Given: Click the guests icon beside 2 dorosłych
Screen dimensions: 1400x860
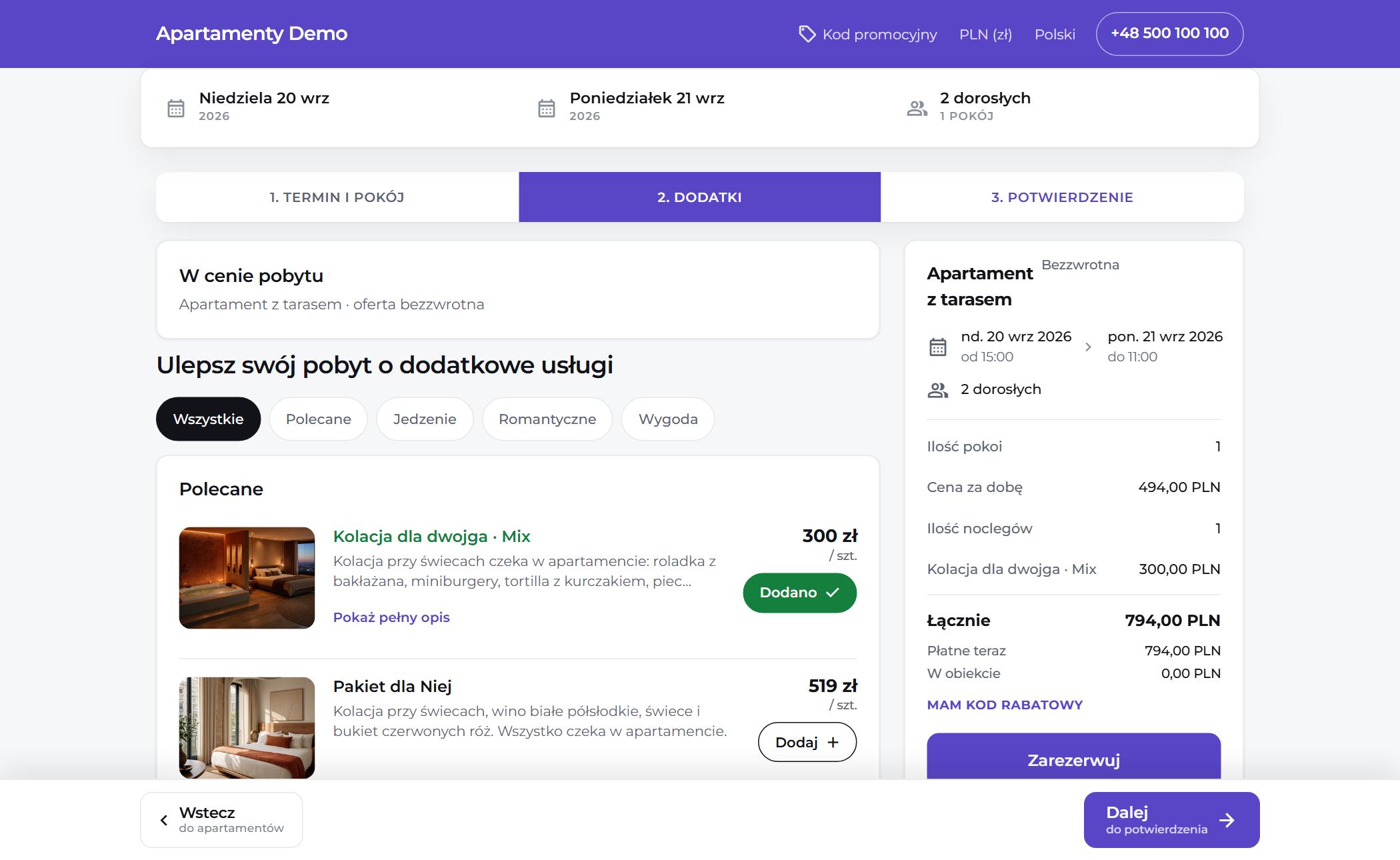Looking at the screenshot, I should [x=917, y=108].
